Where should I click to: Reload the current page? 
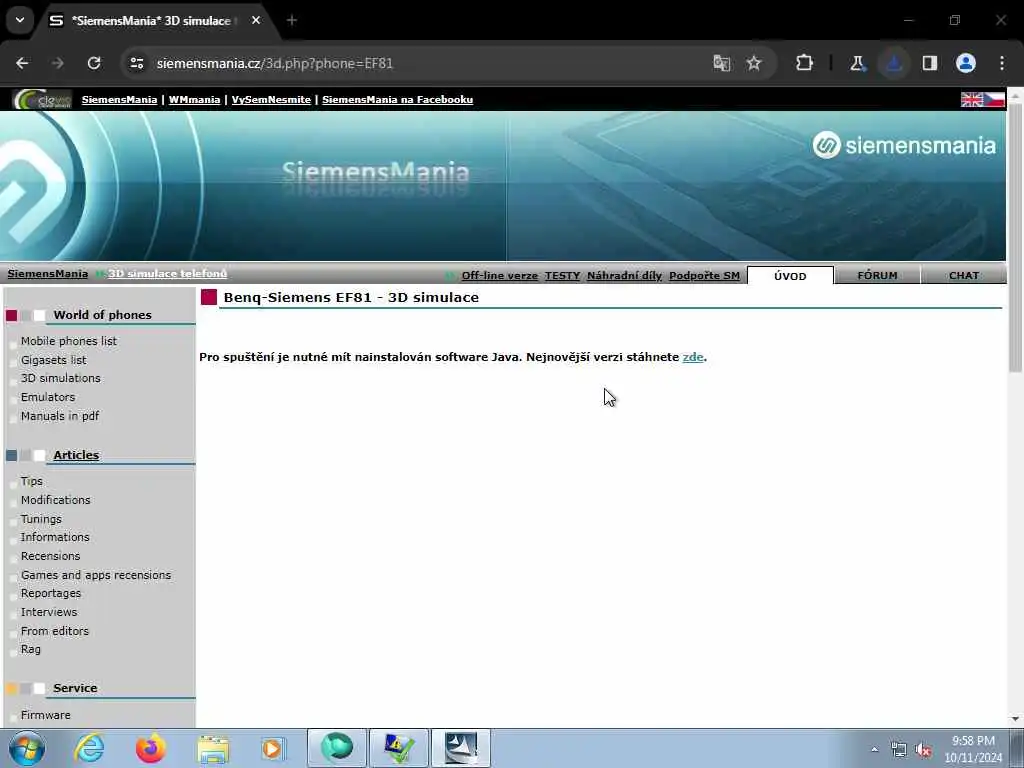tap(94, 63)
